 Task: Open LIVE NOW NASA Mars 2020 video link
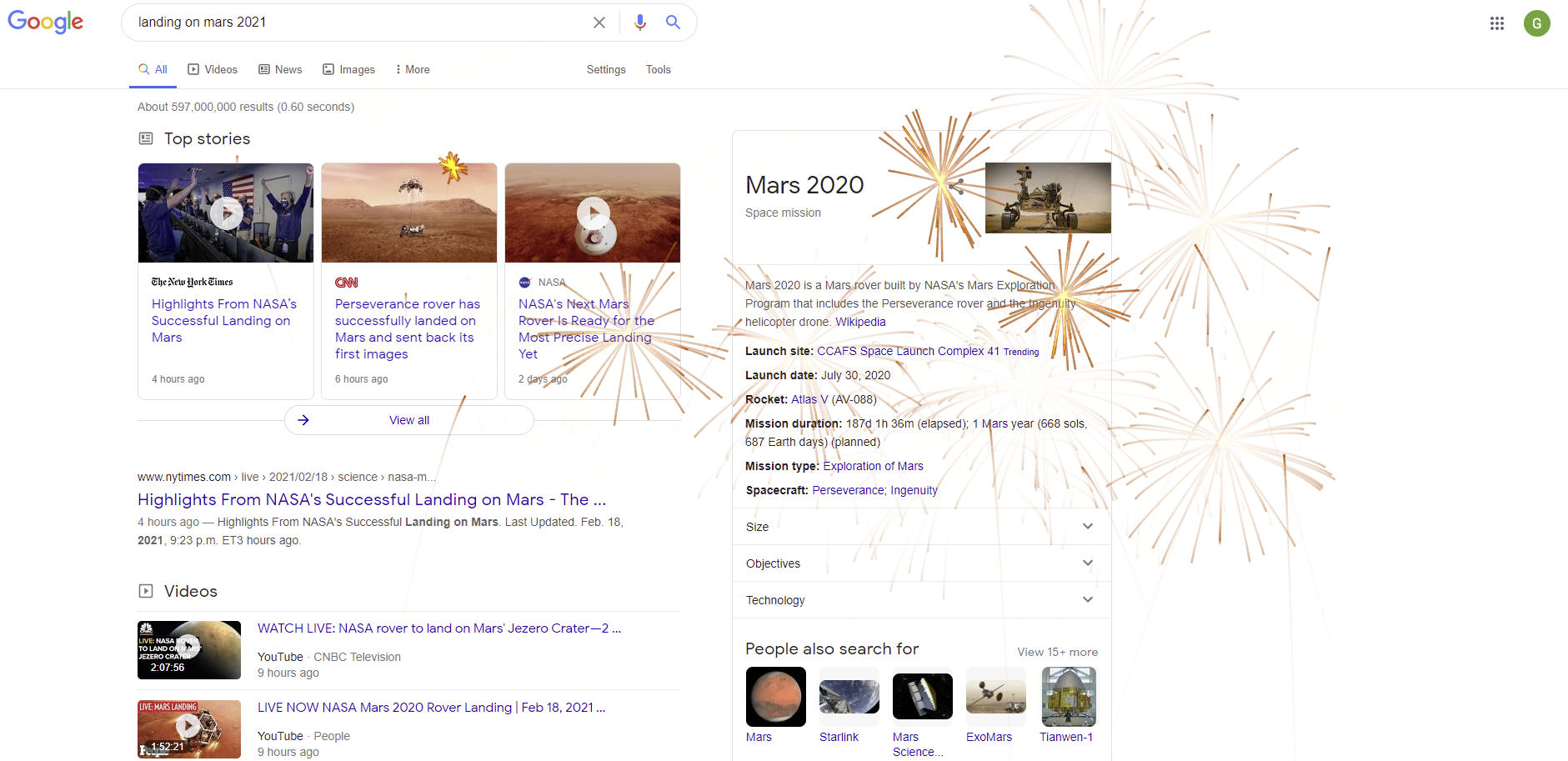pos(431,708)
